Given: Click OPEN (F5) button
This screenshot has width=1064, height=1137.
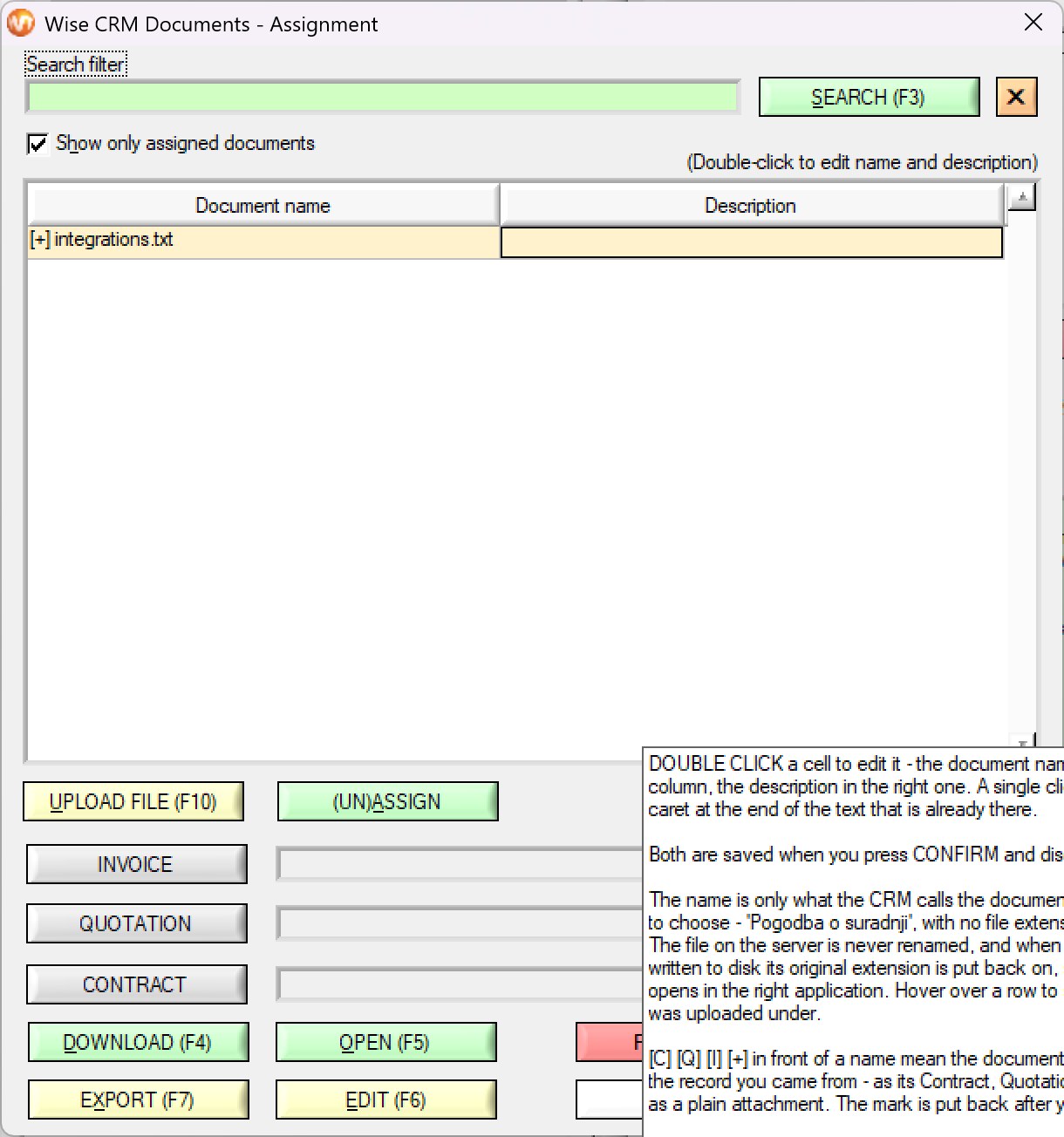Looking at the screenshot, I should point(385,1042).
